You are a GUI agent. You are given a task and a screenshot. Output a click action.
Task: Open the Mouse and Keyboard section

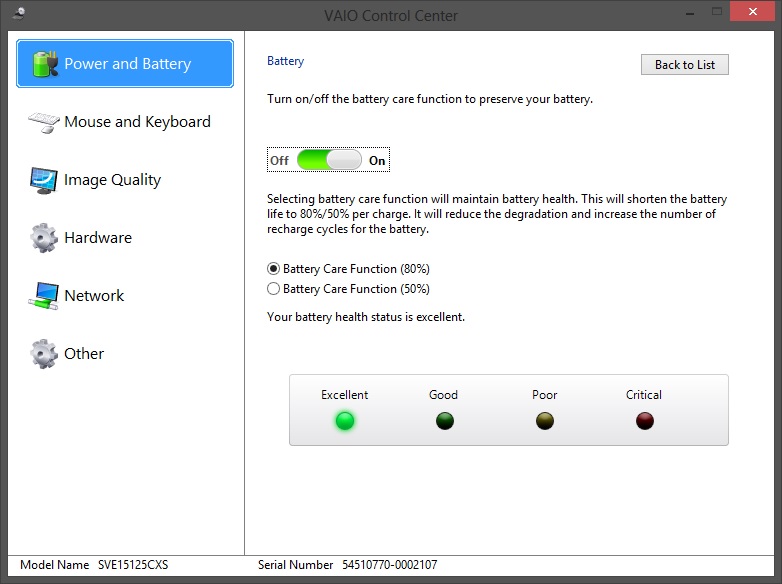137,122
